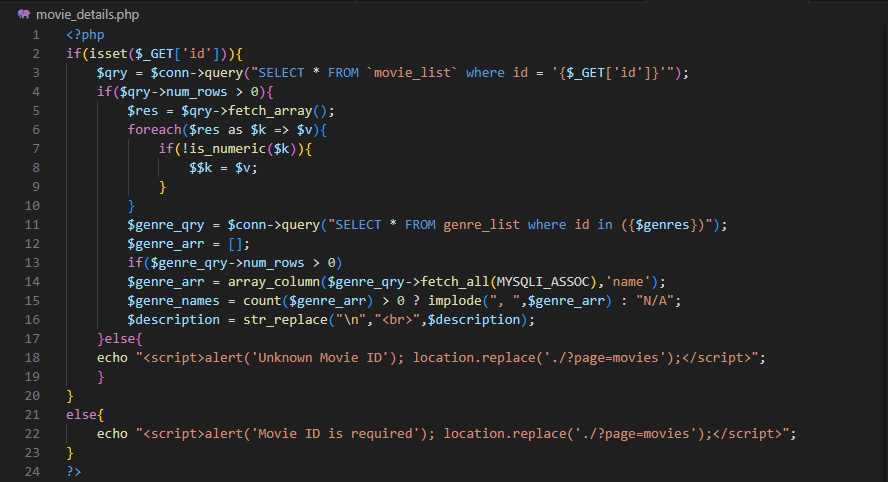Place cursor on the opening <?php tag
Image resolution: width=888 pixels, height=482 pixels.
coord(85,35)
